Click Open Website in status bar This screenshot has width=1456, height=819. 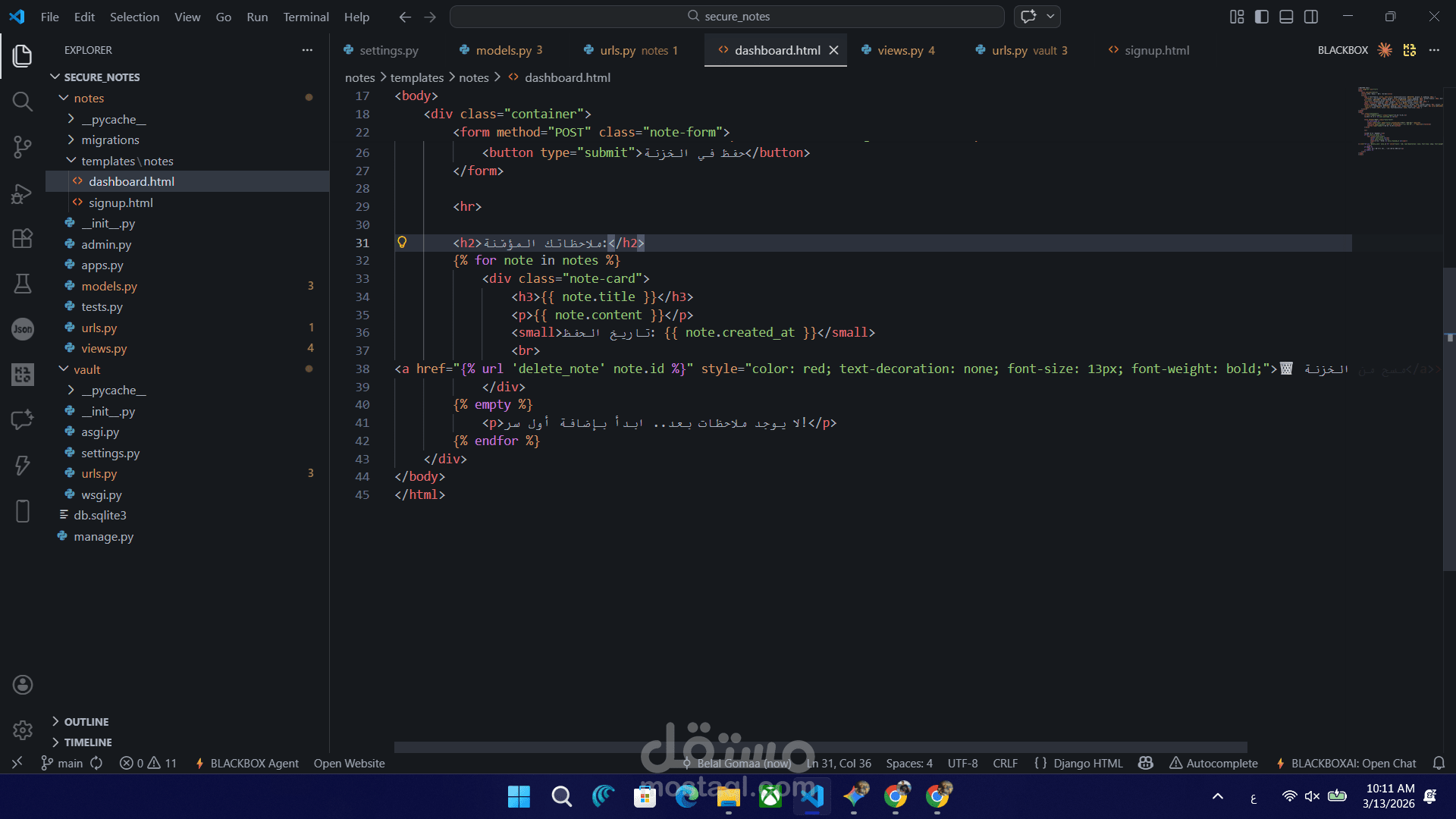coord(349,763)
